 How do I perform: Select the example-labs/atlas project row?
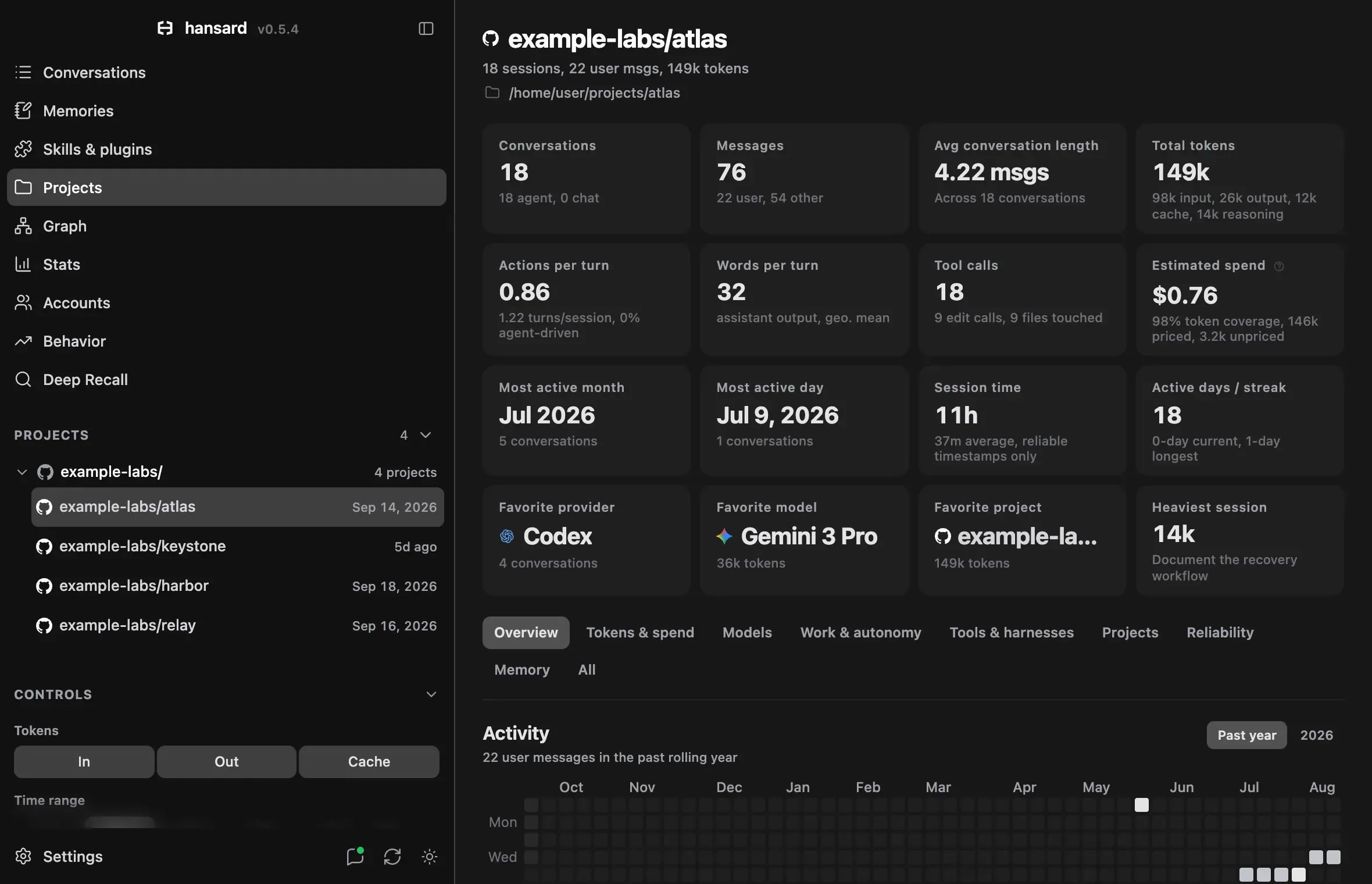pyautogui.click(x=237, y=507)
